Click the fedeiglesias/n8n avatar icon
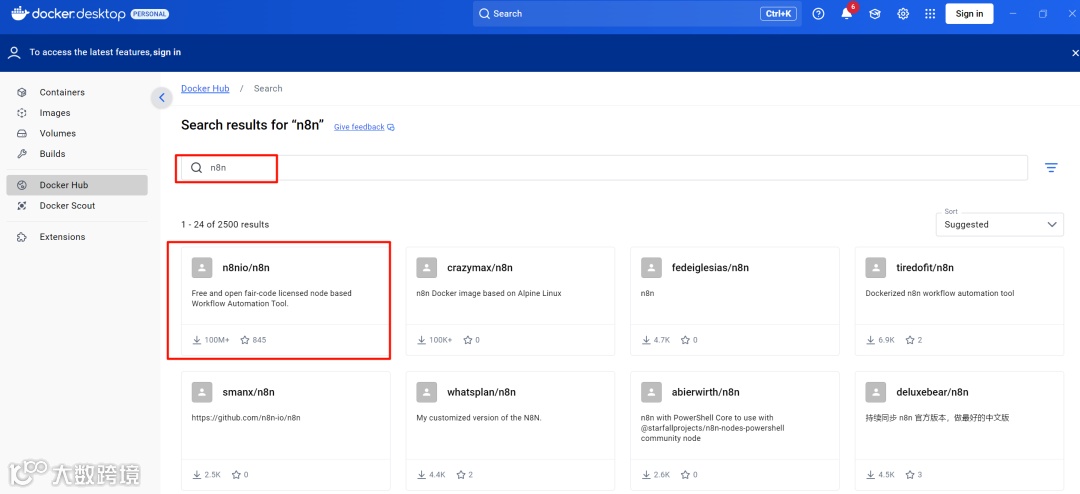 652,268
